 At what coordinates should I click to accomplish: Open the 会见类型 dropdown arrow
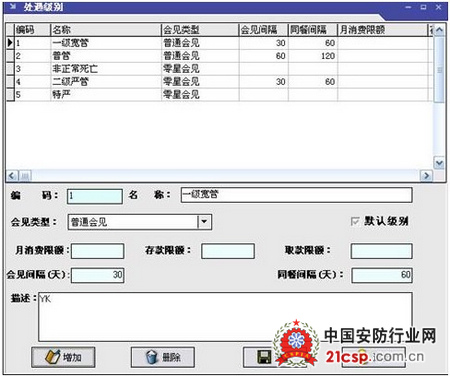click(204, 222)
